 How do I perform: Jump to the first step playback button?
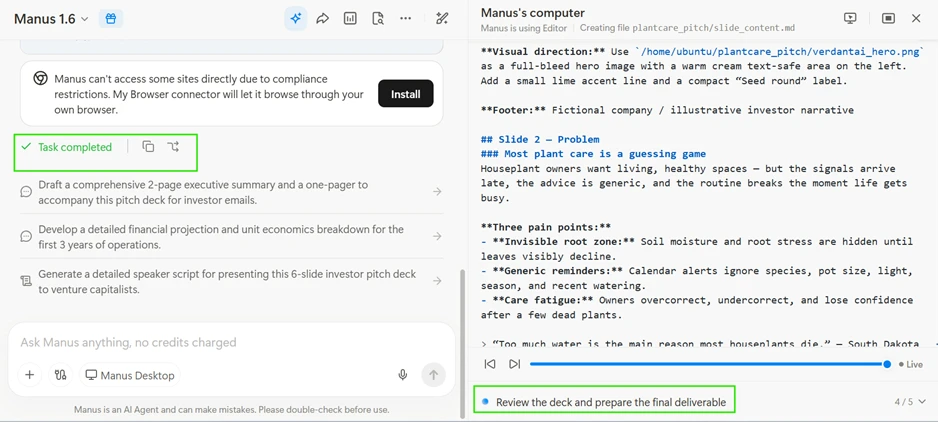[490, 364]
